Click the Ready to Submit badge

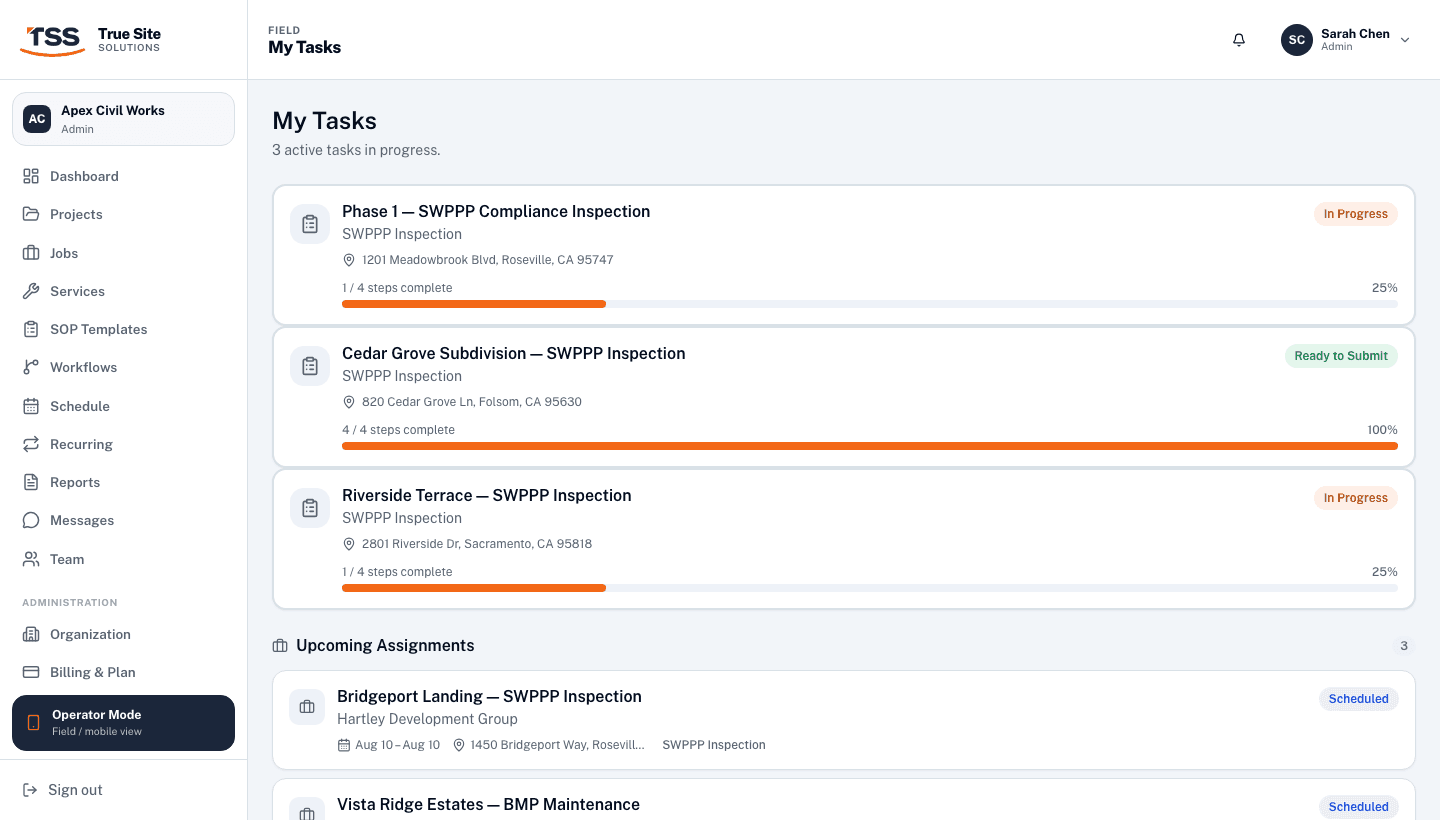click(1341, 356)
